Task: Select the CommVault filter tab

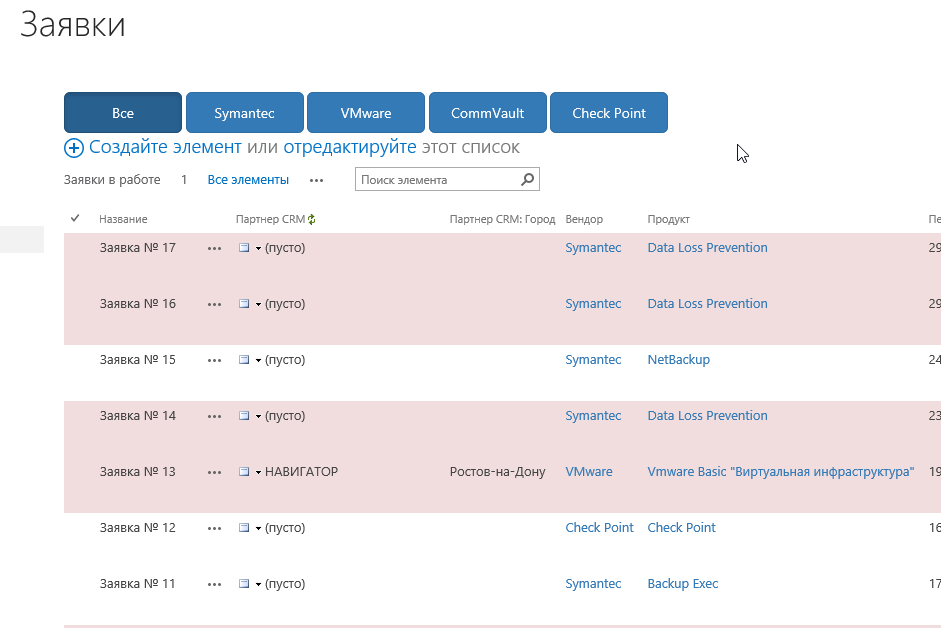Action: tap(488, 113)
